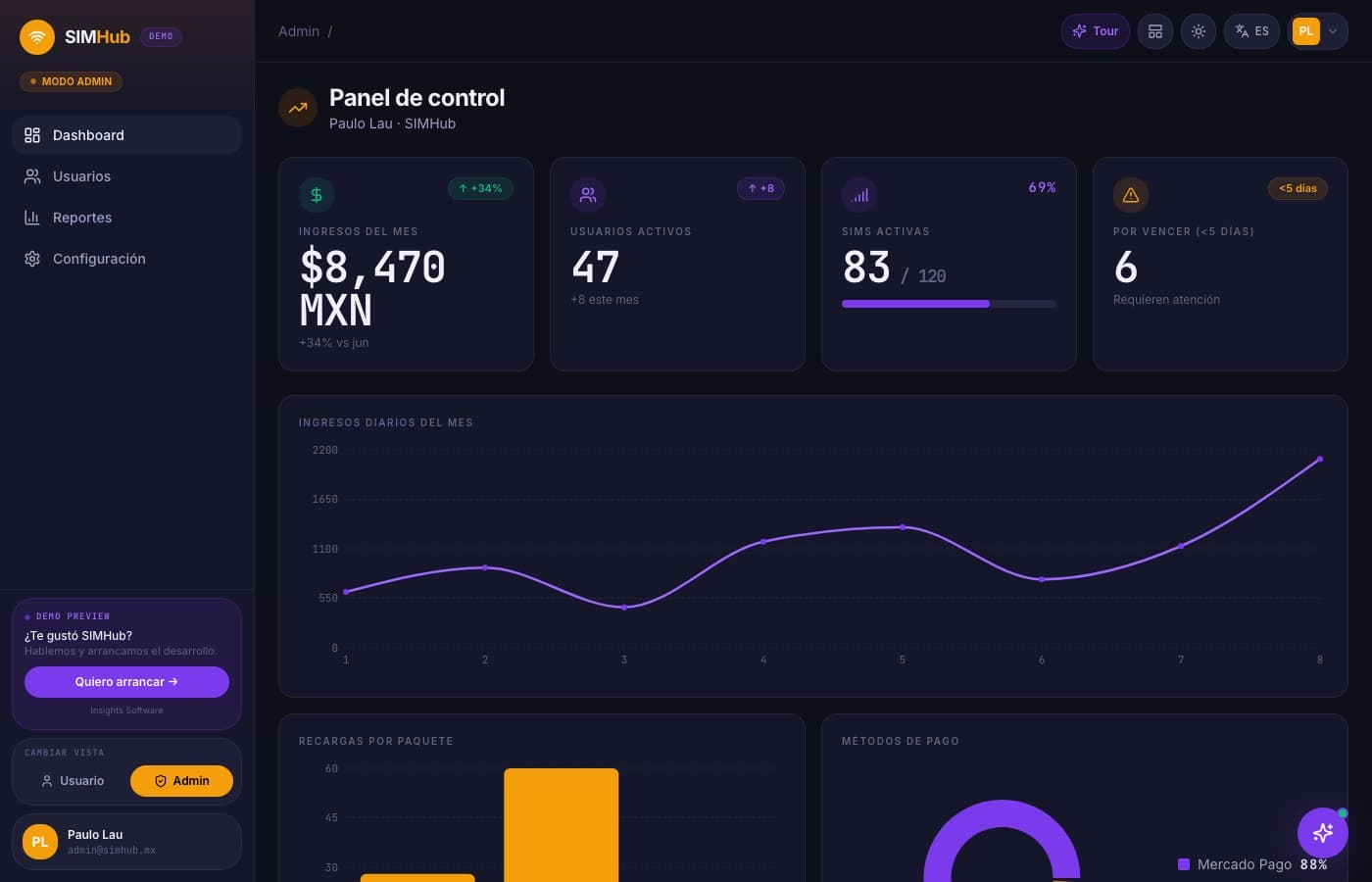Click the Admin breadcrumb
The image size is (1372, 882).
tap(299, 31)
